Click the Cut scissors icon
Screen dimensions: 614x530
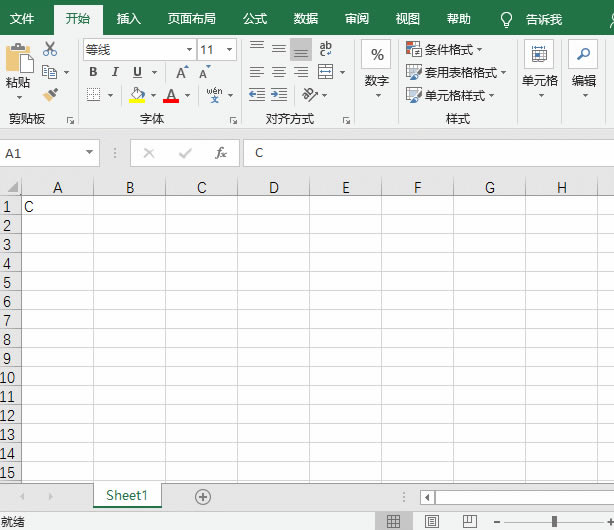50,49
